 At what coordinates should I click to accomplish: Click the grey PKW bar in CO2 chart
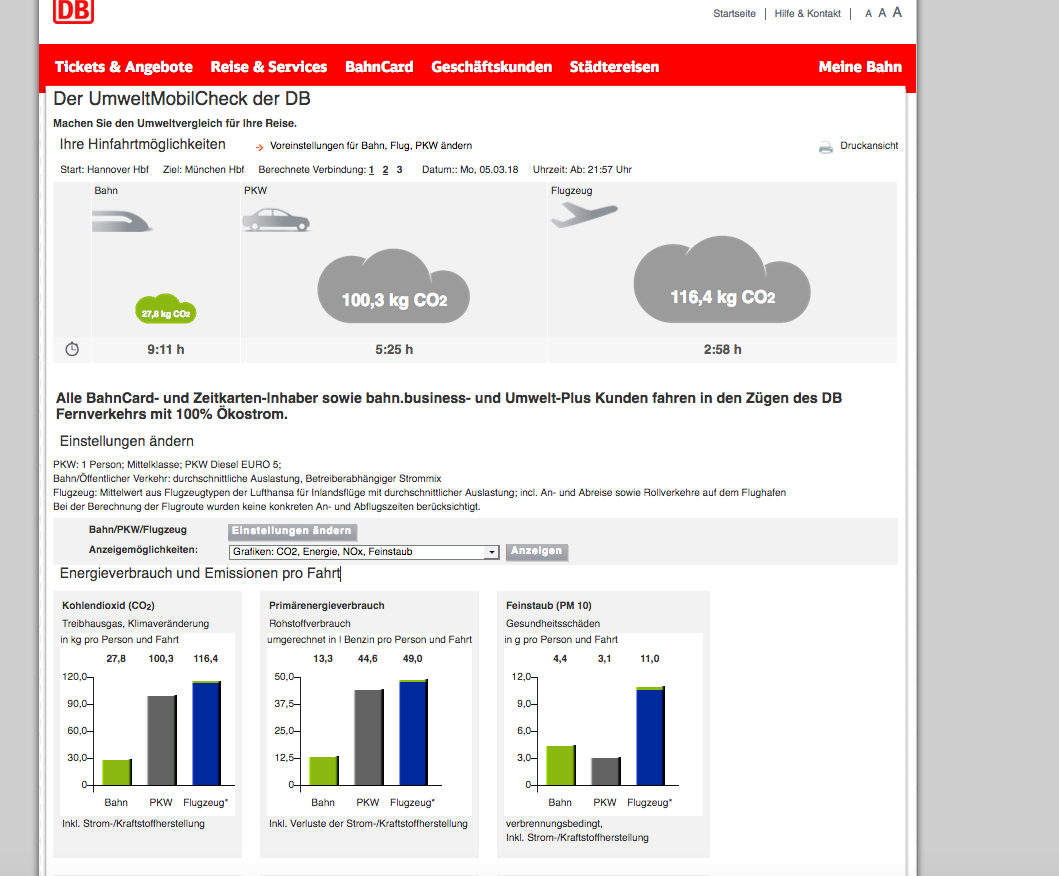162,740
